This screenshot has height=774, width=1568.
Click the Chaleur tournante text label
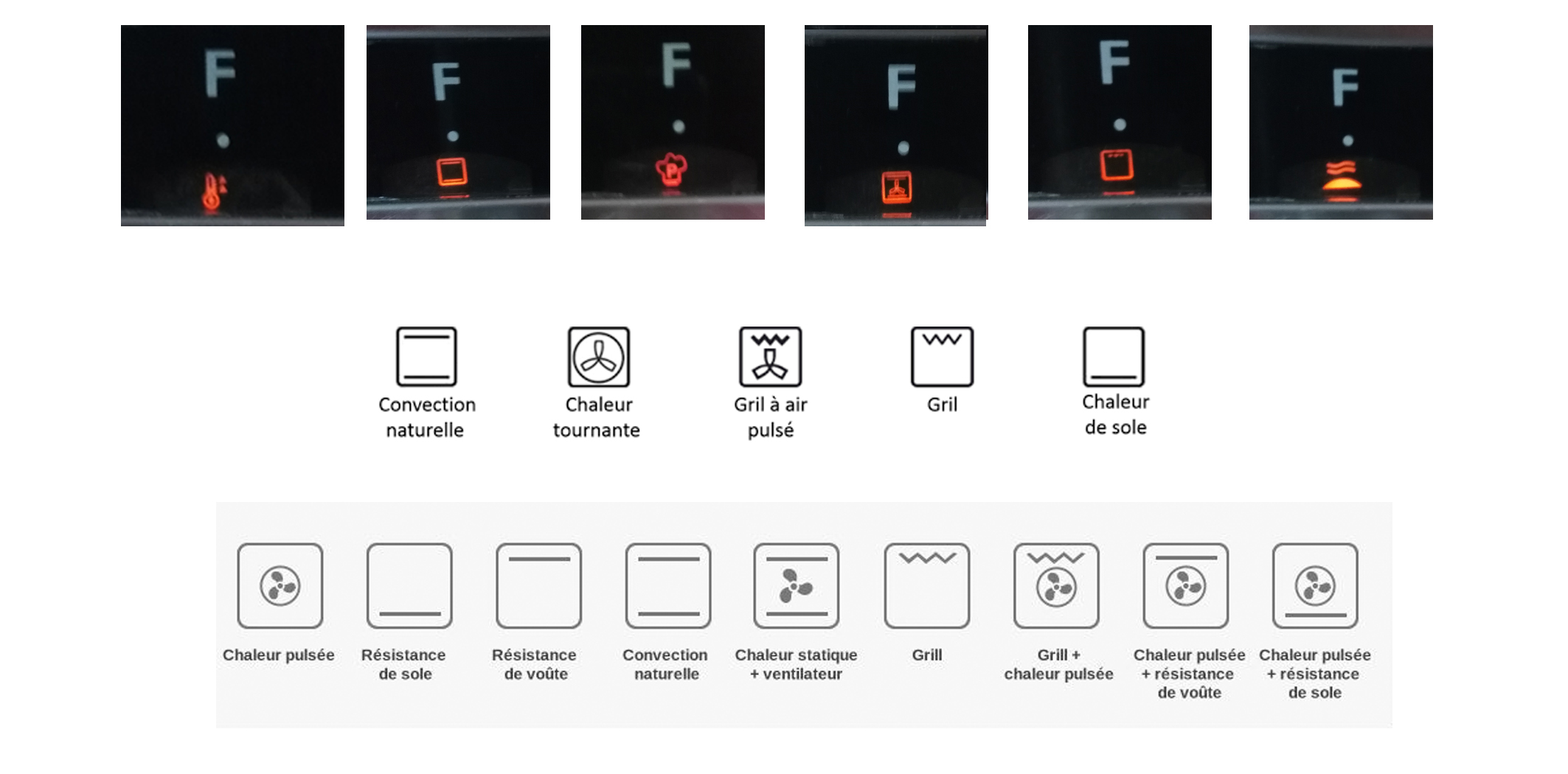click(597, 417)
